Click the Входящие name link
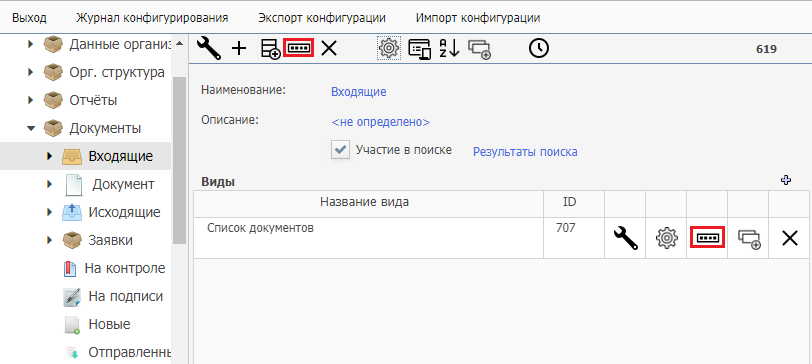 (358, 92)
